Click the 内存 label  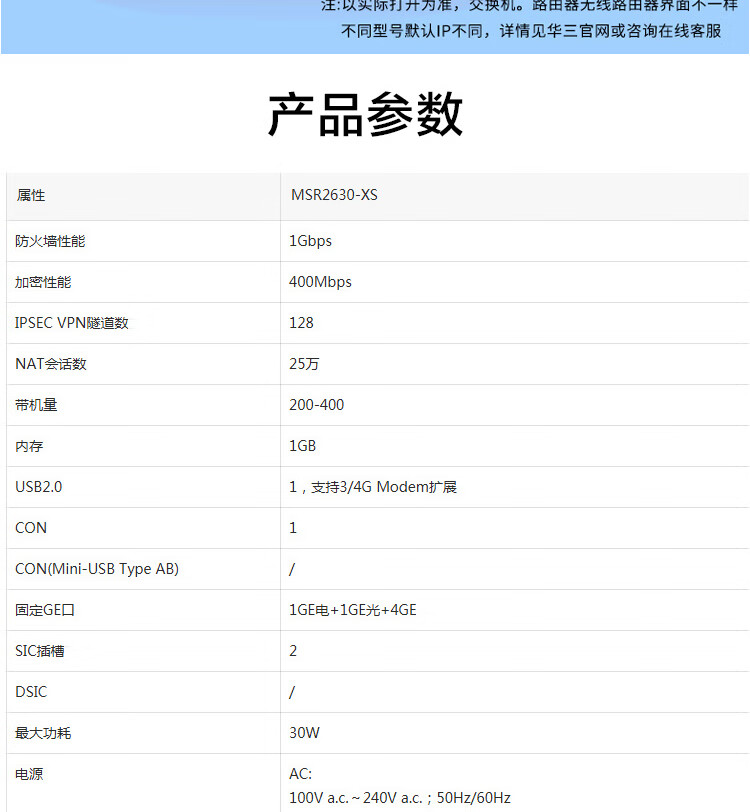(x=29, y=446)
